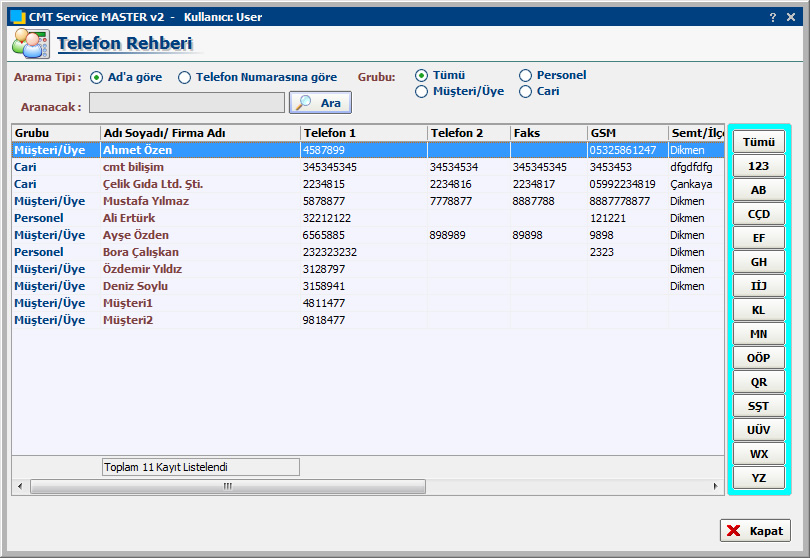Select the Müşteri/Üye group filter
This screenshot has height=558, width=810.
(x=422, y=92)
